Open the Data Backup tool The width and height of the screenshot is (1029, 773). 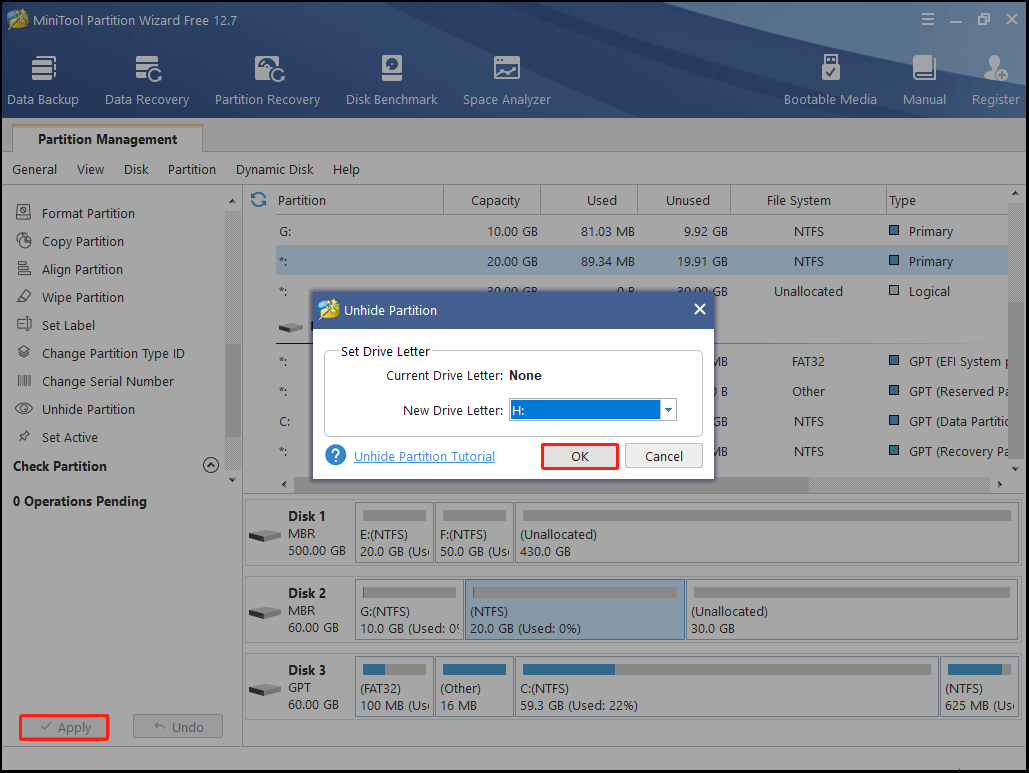pyautogui.click(x=43, y=80)
